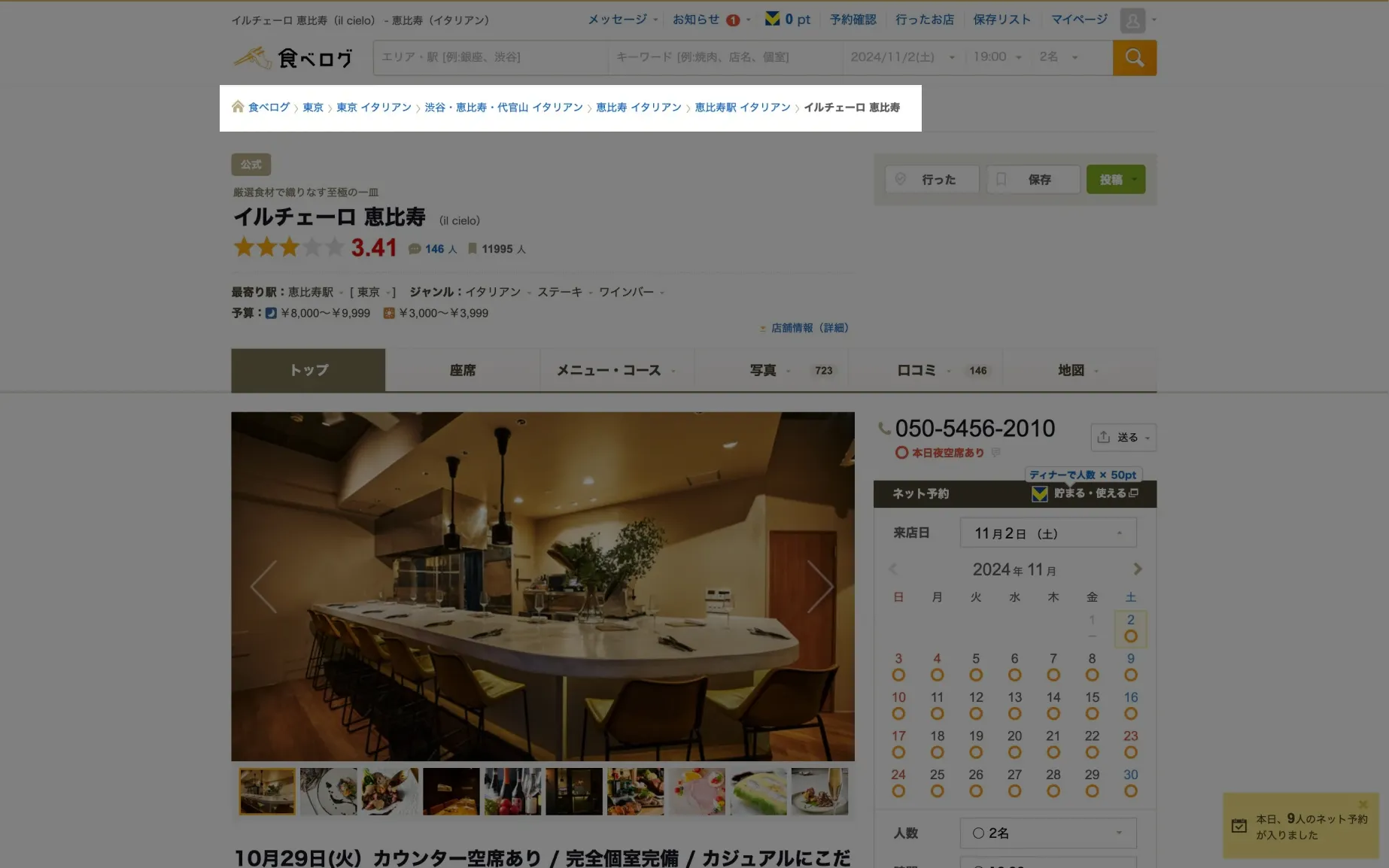Screen dimensions: 1389x868
Task: Select the wine bottles photo thumbnail
Action: tap(512, 791)
